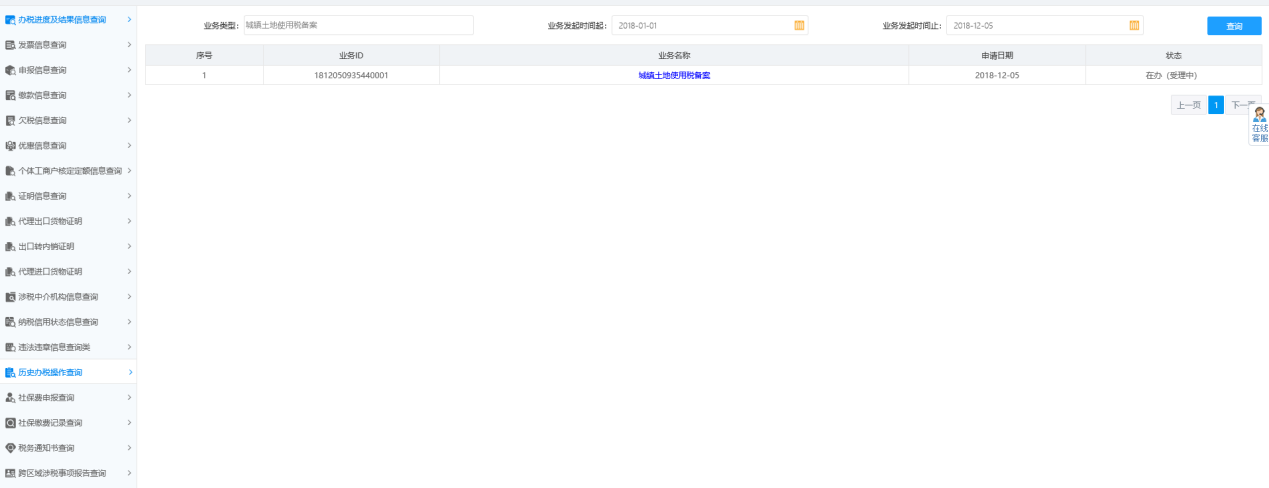The width and height of the screenshot is (1269, 488).
Task: Open the 代理进口货物证明 menu label
Action: click(50, 271)
